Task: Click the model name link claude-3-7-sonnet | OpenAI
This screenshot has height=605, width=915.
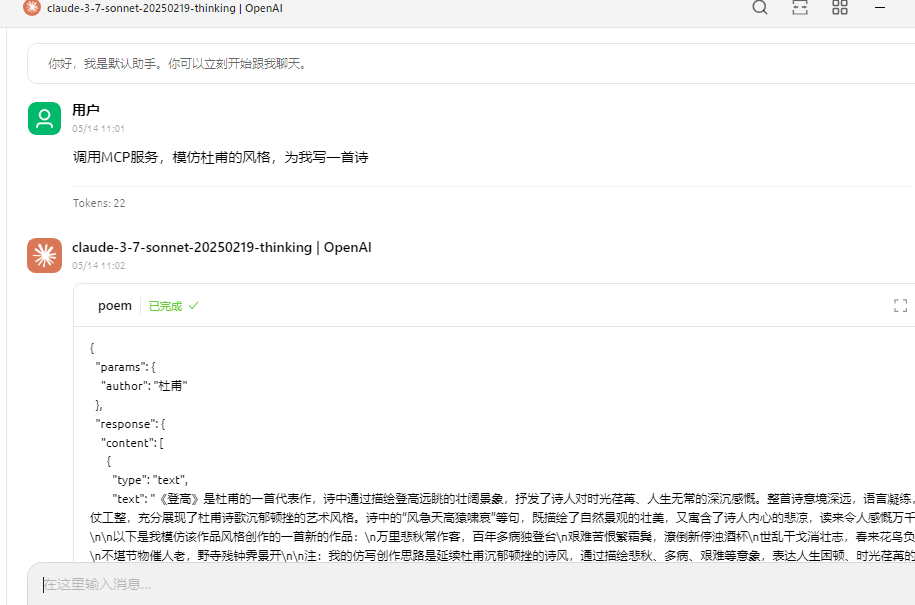Action: click(222, 247)
